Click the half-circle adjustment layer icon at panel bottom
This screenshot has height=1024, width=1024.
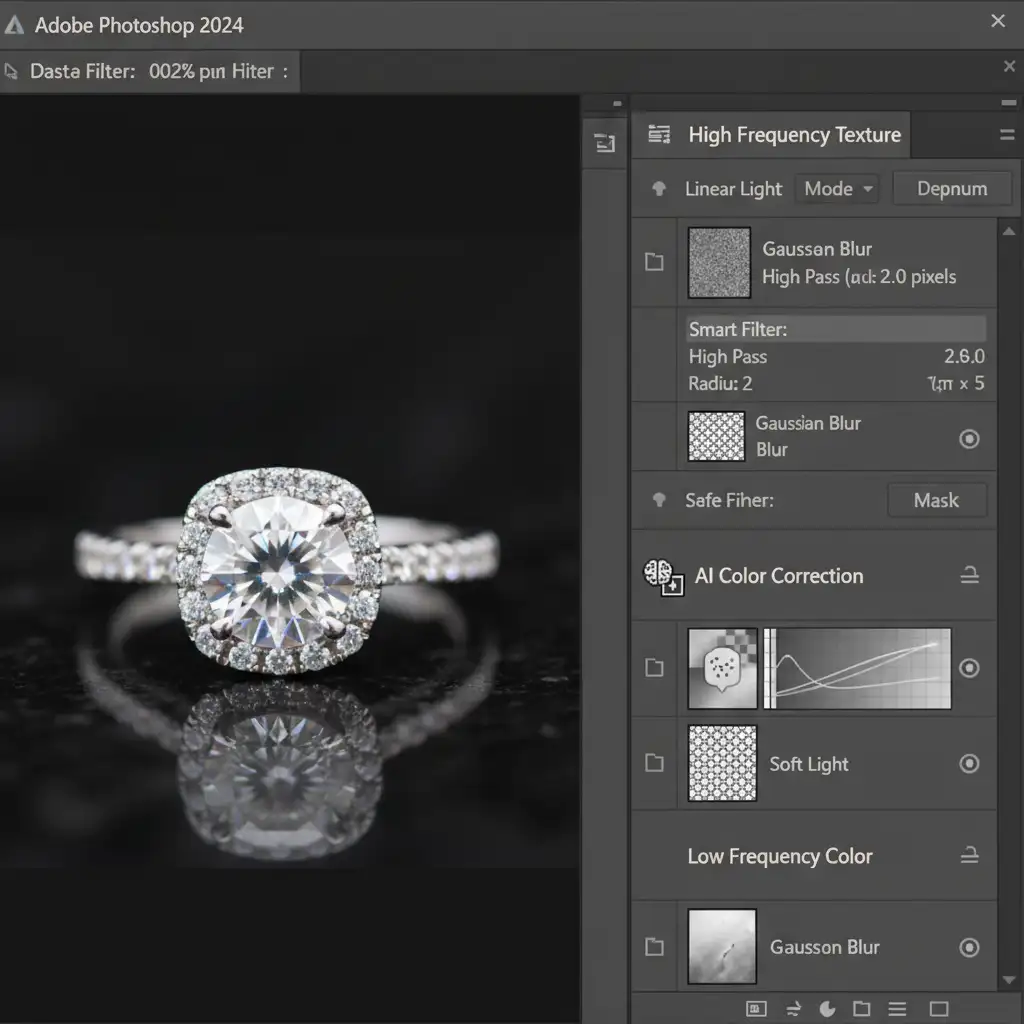click(827, 1008)
